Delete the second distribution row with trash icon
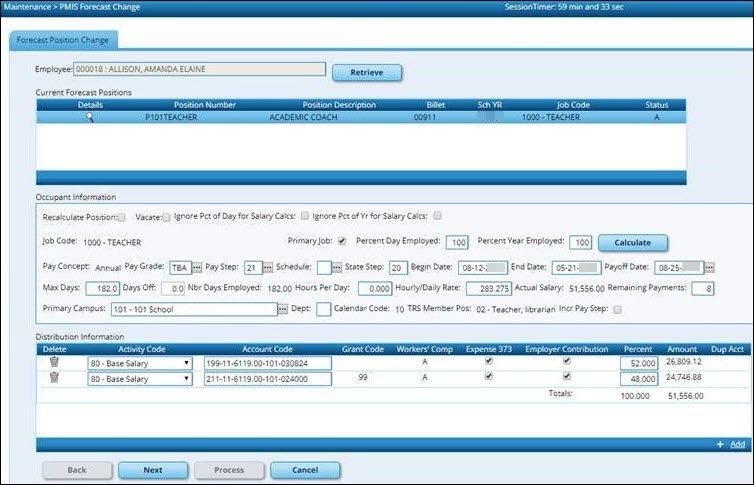 click(x=54, y=379)
